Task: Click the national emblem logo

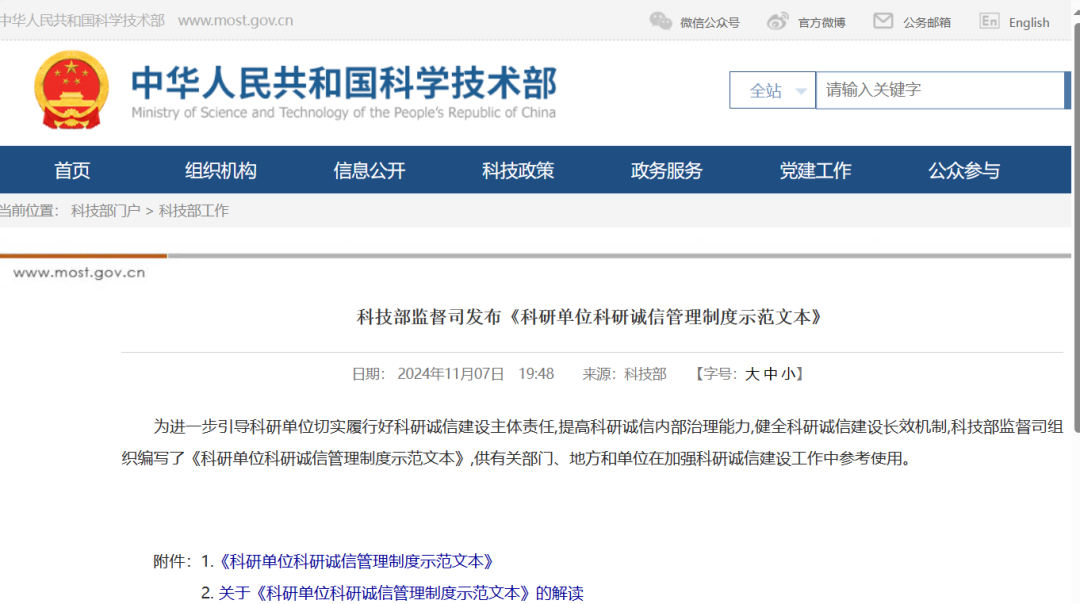Action: coord(72,90)
